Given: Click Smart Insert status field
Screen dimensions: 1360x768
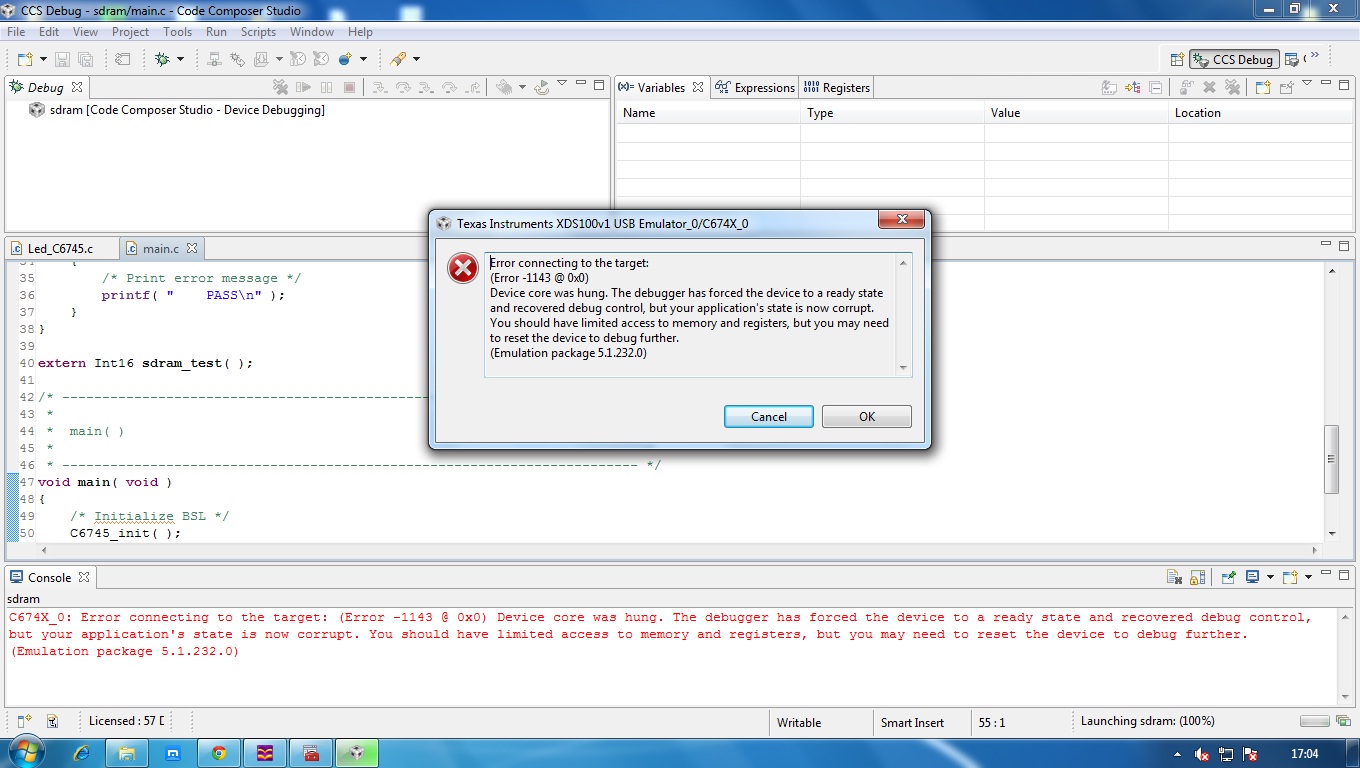Looking at the screenshot, I should [x=912, y=722].
